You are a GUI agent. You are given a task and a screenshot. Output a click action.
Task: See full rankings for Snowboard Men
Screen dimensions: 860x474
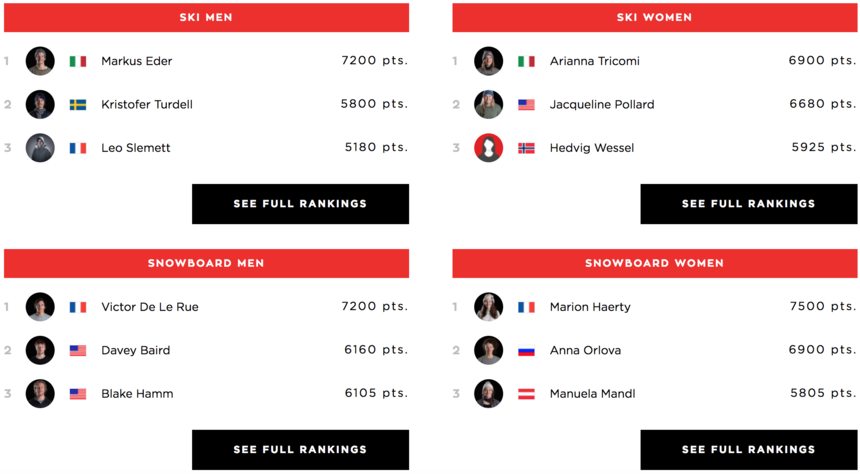301,449
